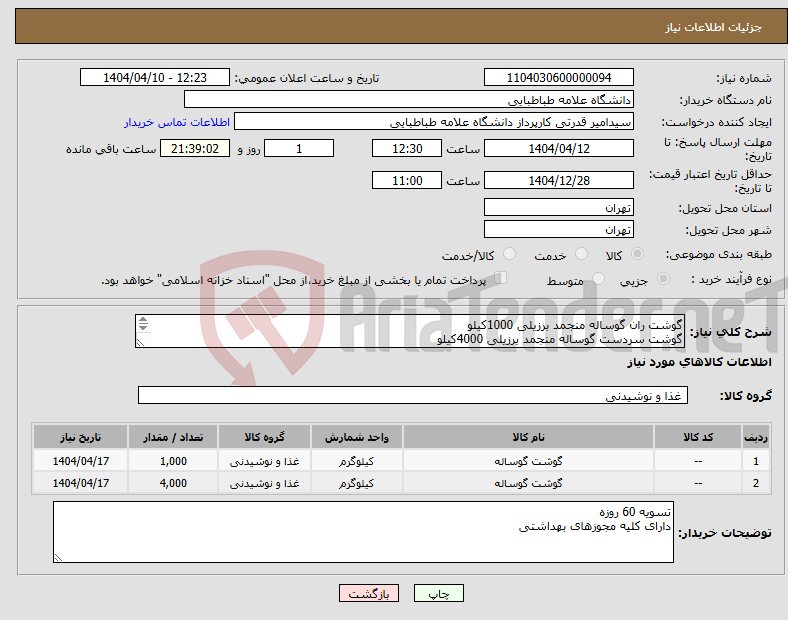Screen dimensions: 788x620
Task: Click the نام کالا column header
Action: (x=528, y=437)
